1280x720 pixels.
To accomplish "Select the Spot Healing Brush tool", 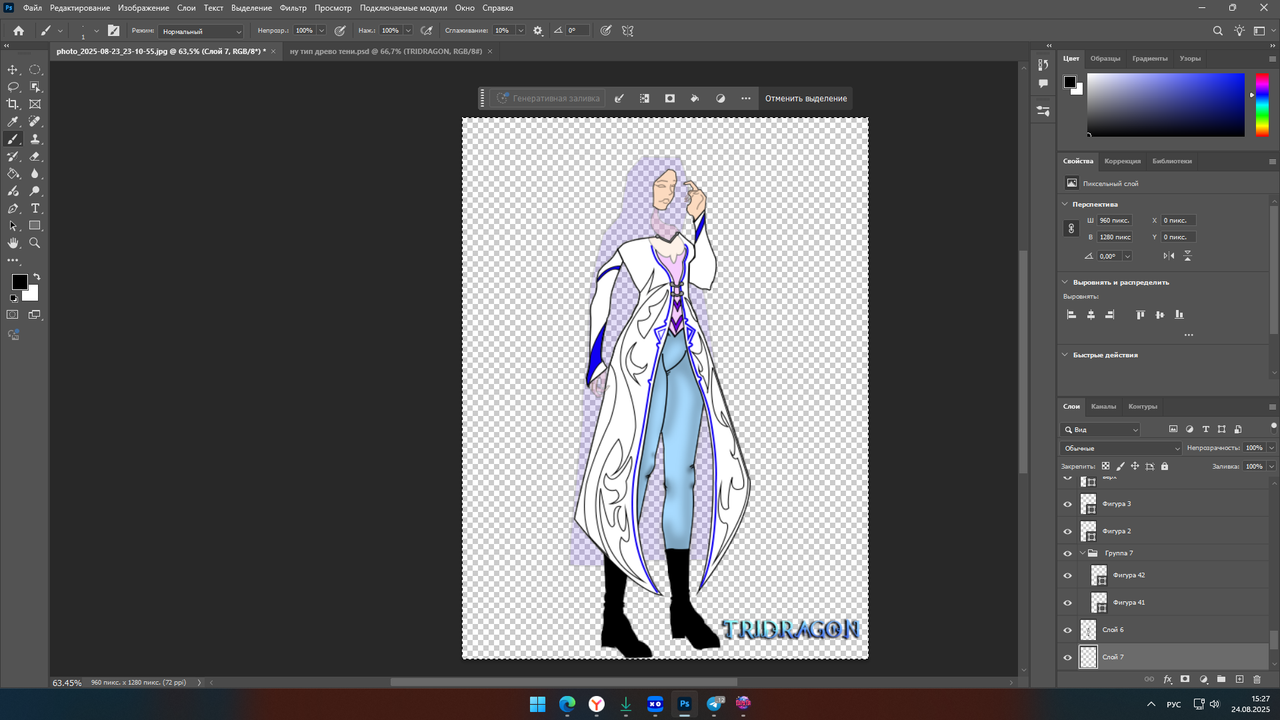I will pos(35,122).
